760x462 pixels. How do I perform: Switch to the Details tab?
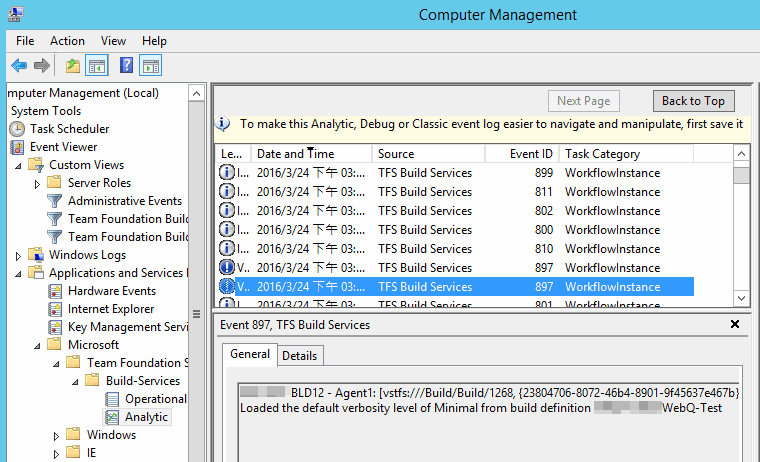click(299, 355)
